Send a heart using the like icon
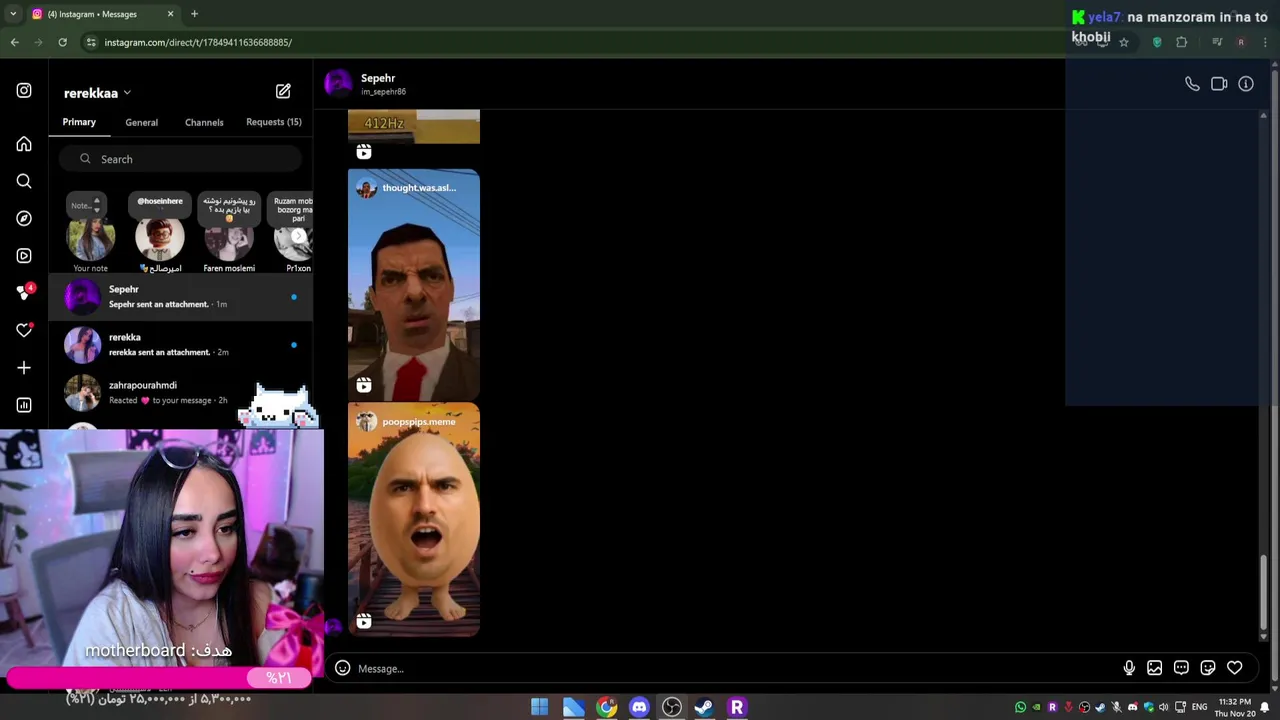 1235,668
